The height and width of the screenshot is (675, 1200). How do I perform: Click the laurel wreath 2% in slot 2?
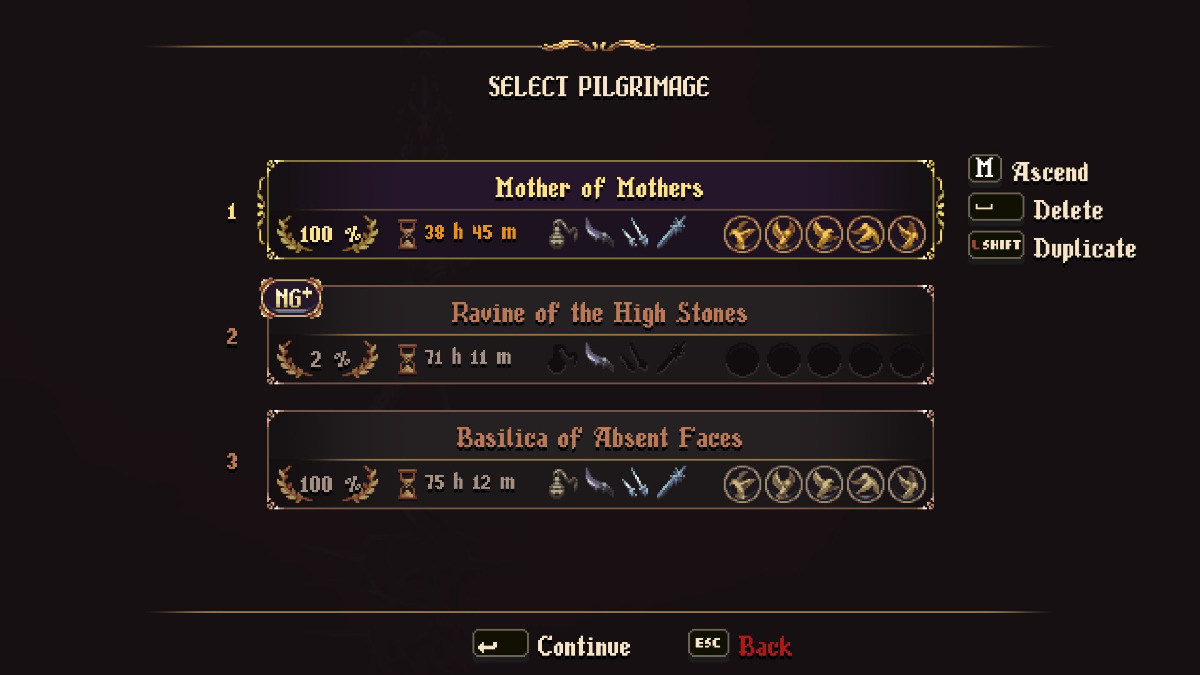tap(328, 359)
